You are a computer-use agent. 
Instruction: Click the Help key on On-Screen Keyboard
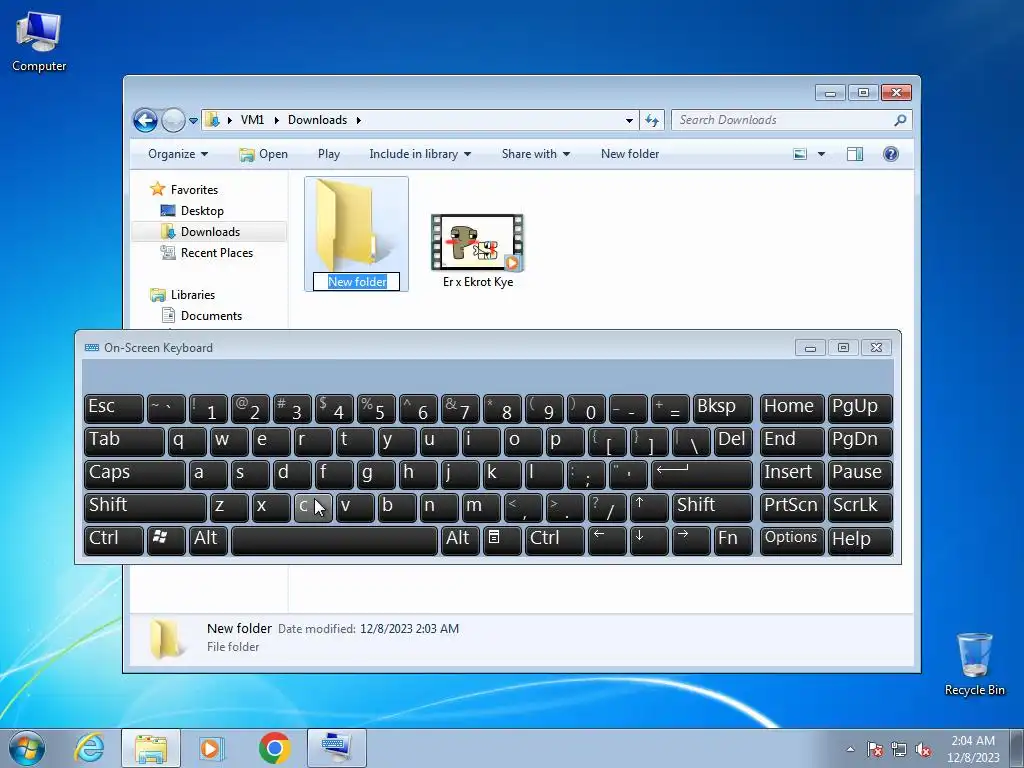(x=860, y=541)
